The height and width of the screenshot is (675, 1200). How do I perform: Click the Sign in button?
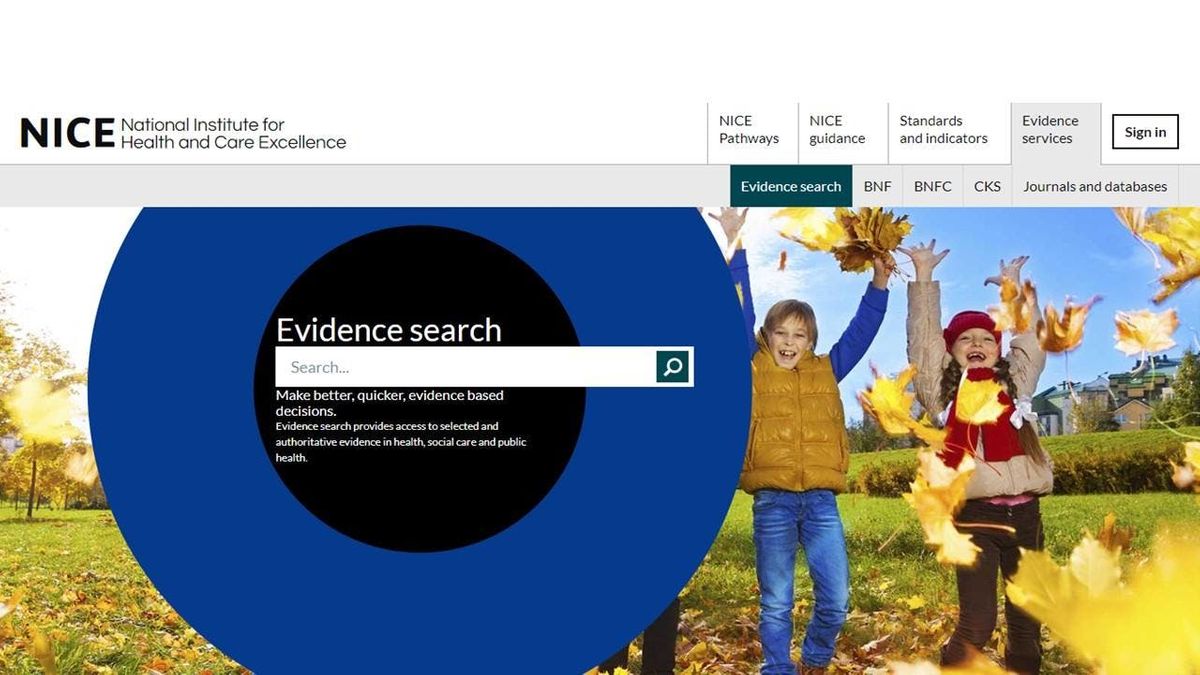[1145, 132]
